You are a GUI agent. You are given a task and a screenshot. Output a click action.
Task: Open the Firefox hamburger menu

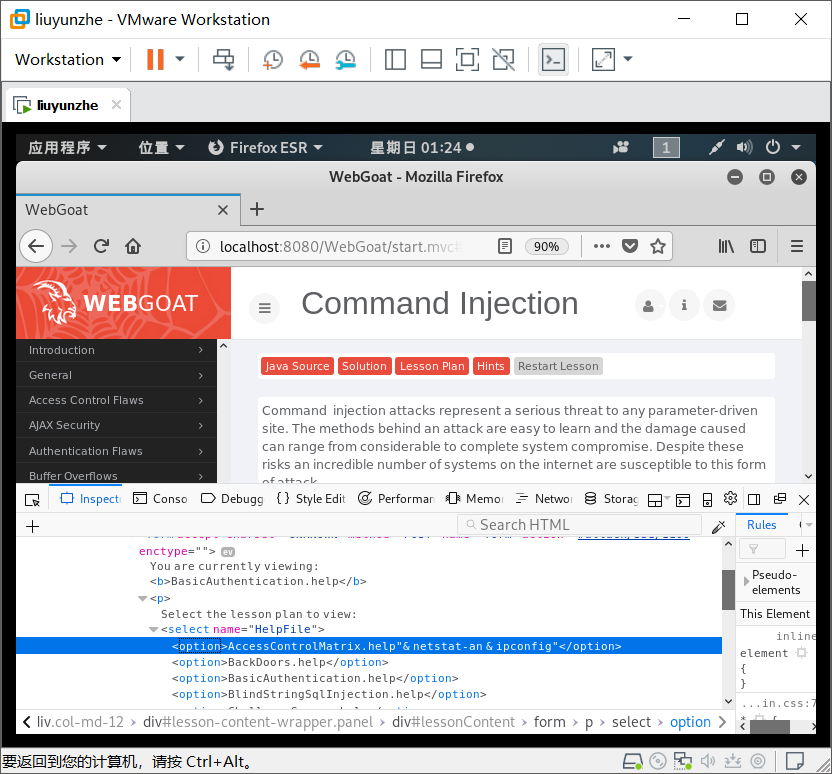click(796, 246)
